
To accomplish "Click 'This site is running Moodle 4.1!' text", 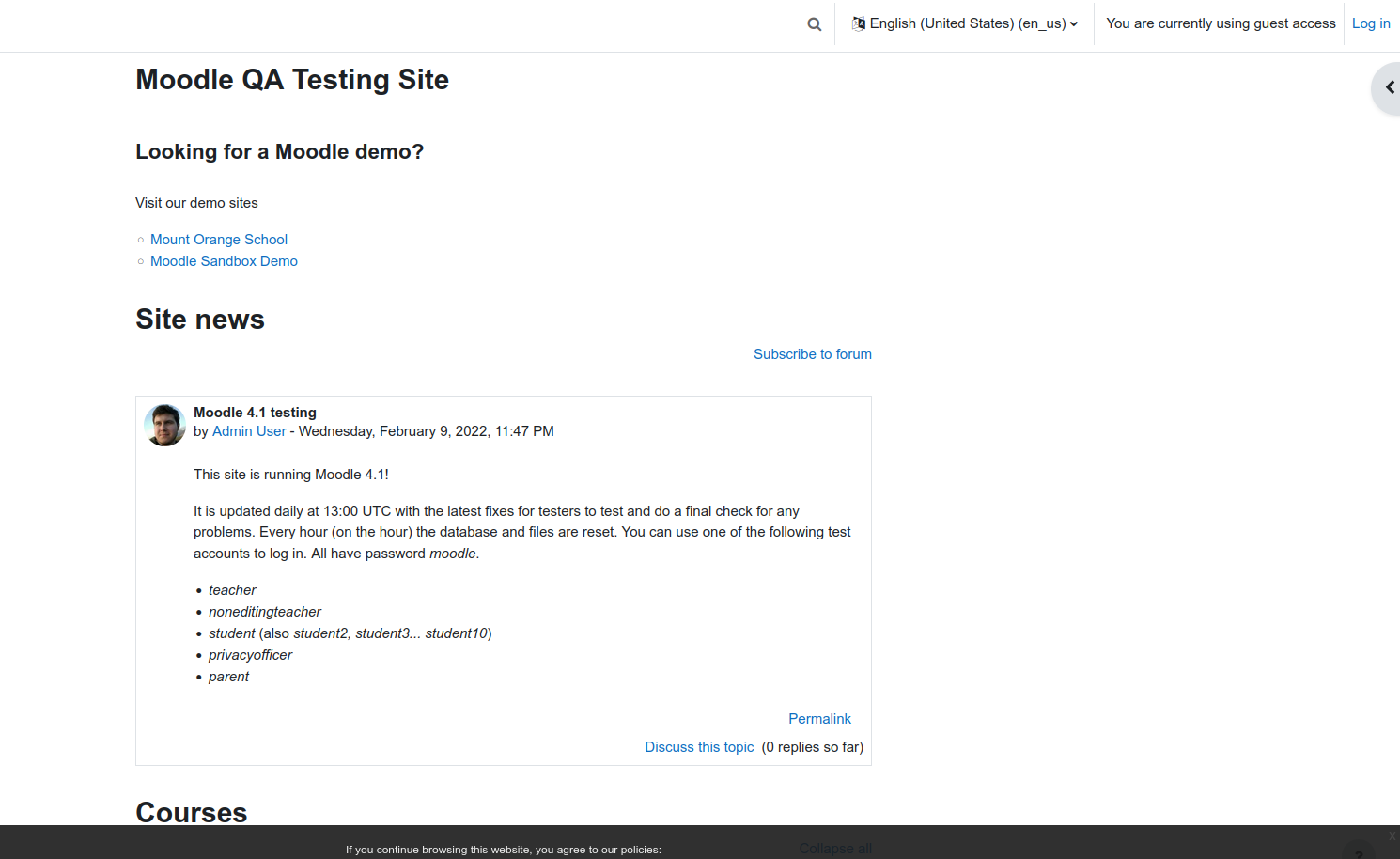I will [x=291, y=475].
